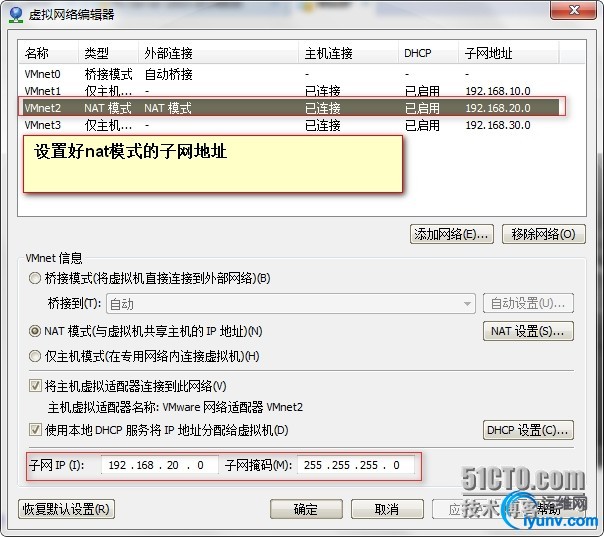
Task: Click subnet address 192.168.20.0 cell
Action: [498, 108]
